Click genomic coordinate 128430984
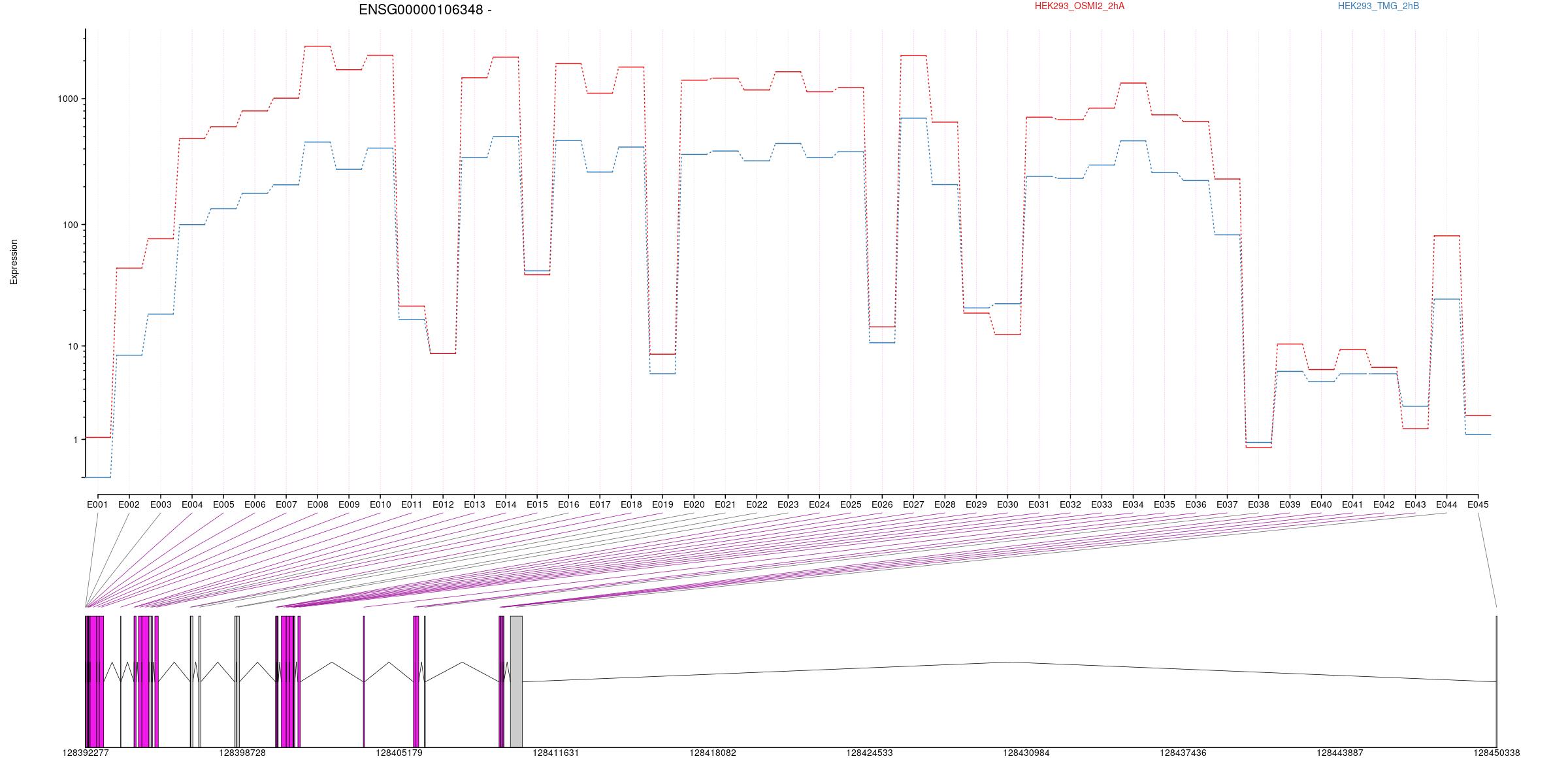The height and width of the screenshot is (784, 1568). [x=1026, y=753]
